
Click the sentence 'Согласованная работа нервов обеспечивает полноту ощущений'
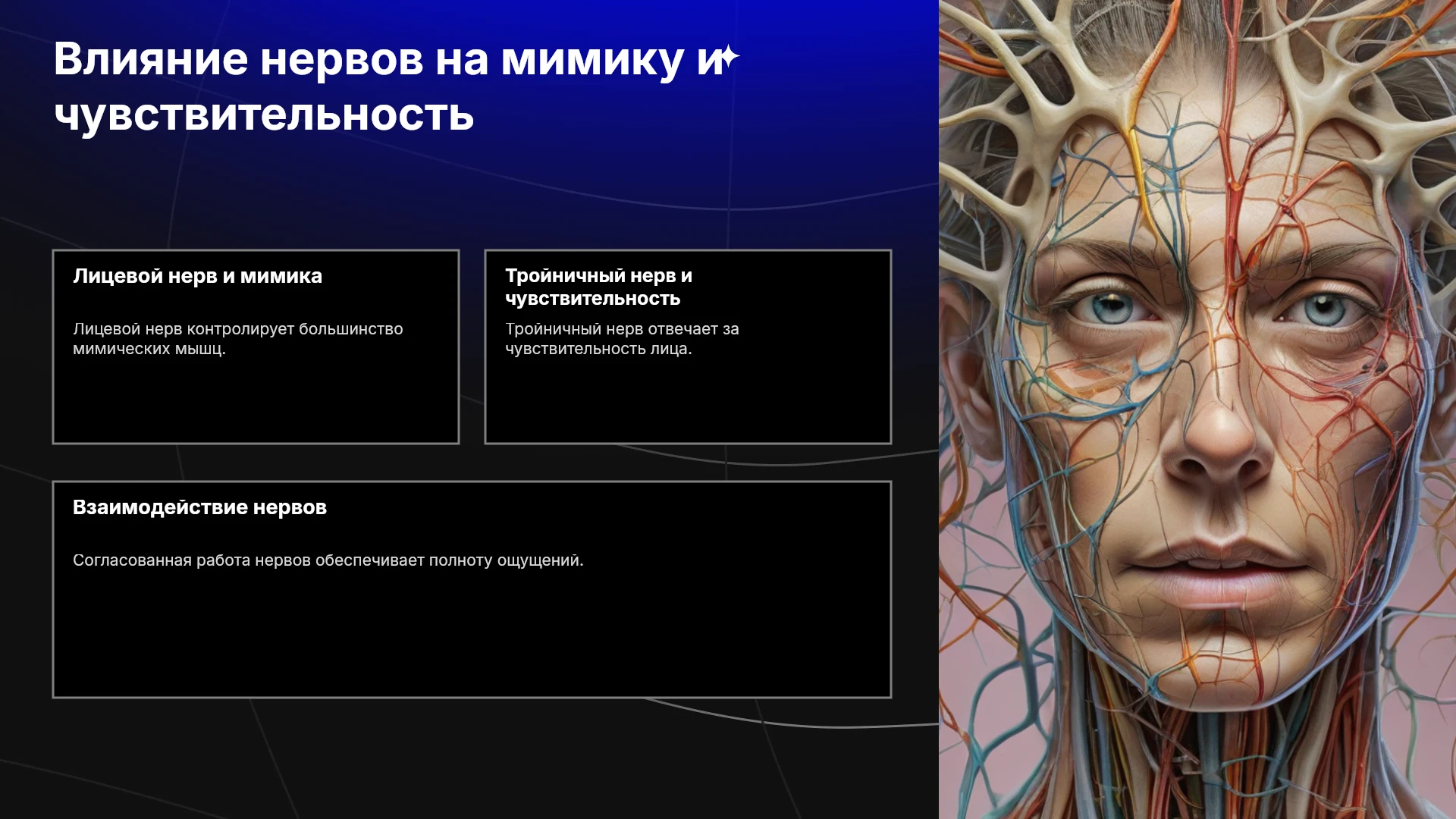[328, 560]
